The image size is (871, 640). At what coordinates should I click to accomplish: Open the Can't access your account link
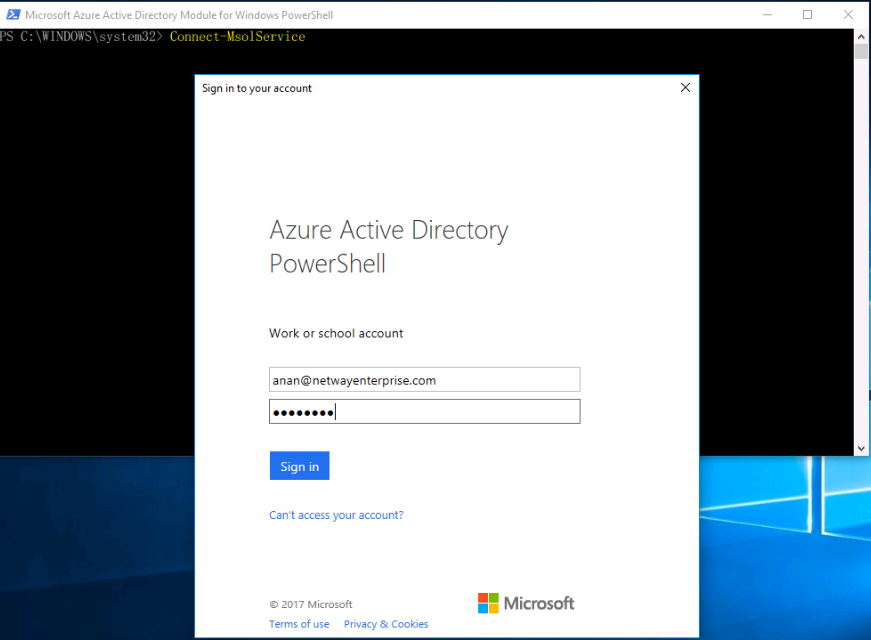pos(336,516)
